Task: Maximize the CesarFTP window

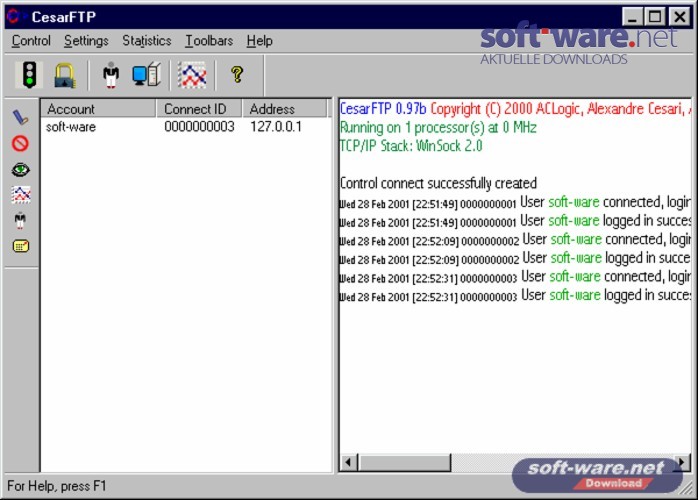Action: (654, 17)
